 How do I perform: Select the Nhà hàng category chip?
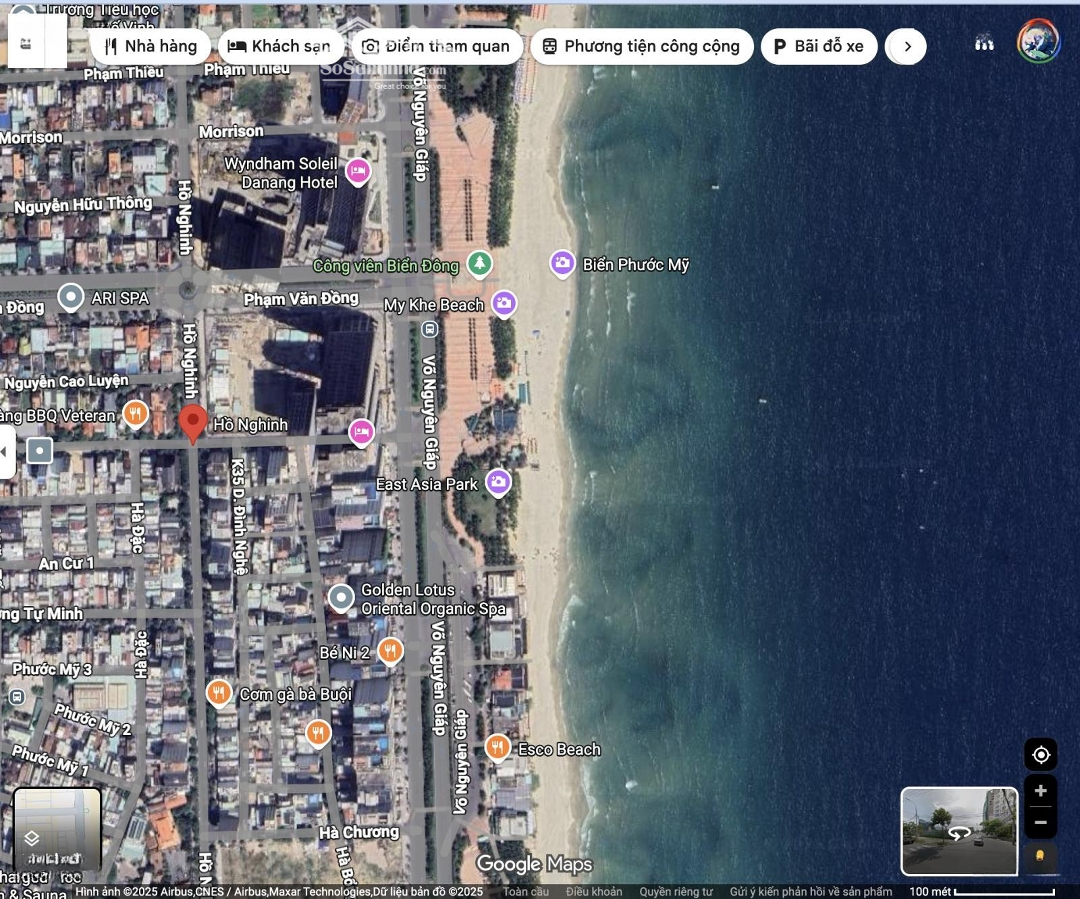tap(150, 46)
